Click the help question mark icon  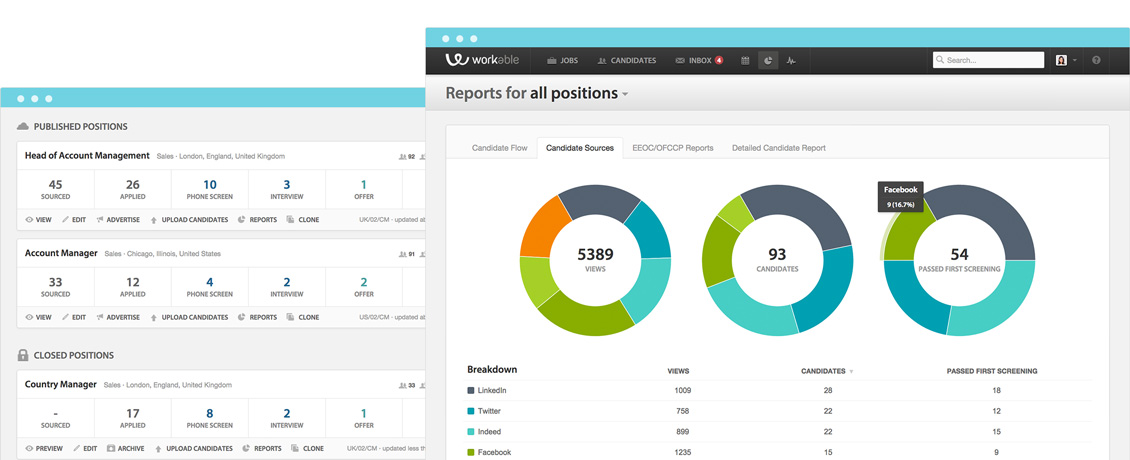(1096, 61)
